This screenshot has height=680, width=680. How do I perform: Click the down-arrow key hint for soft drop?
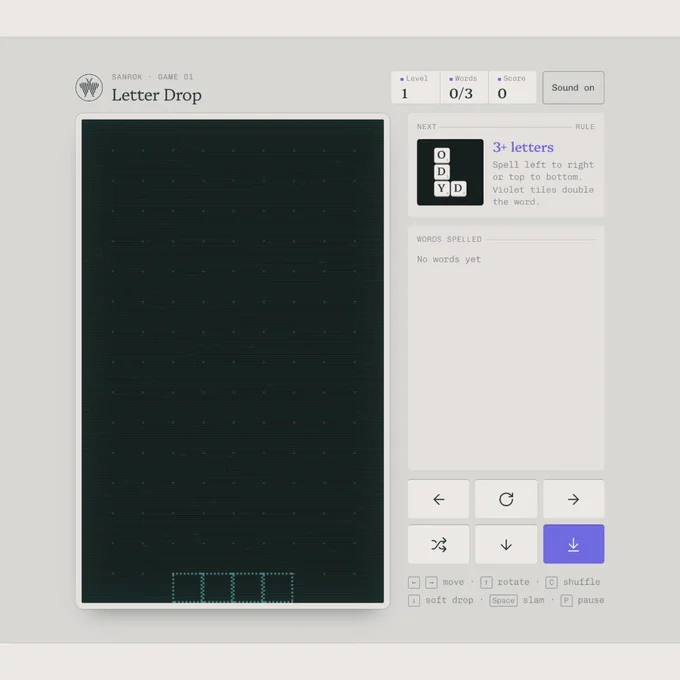[414, 600]
